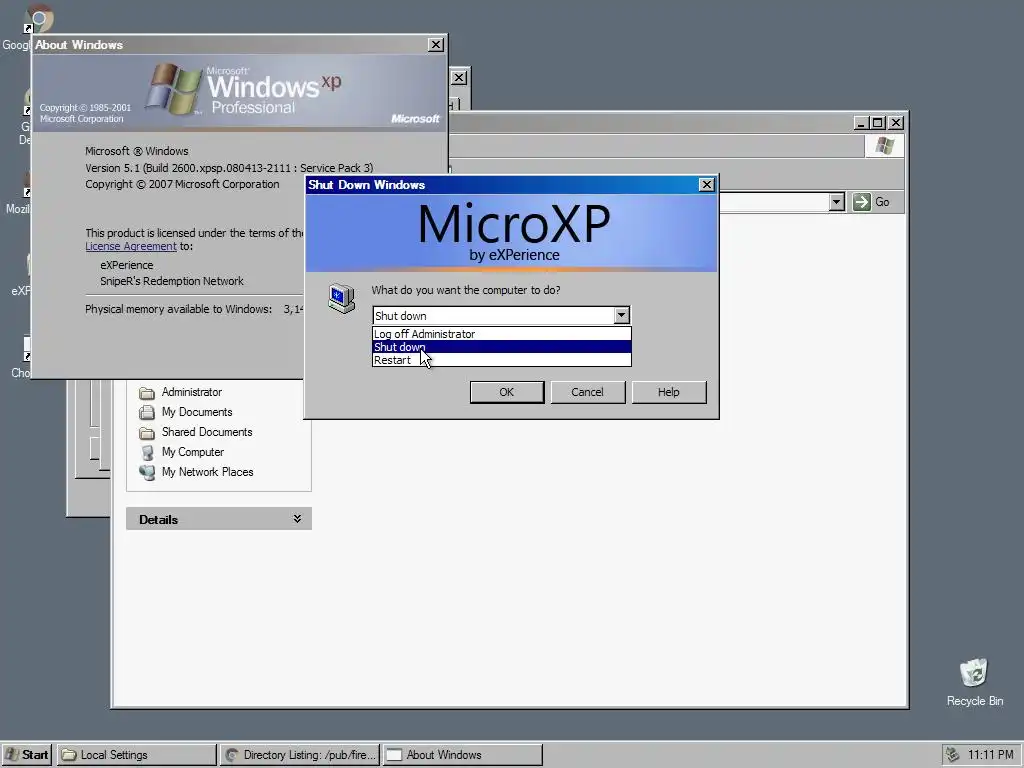1024x768 pixels.
Task: Click the system tray network icon
Action: [953, 754]
